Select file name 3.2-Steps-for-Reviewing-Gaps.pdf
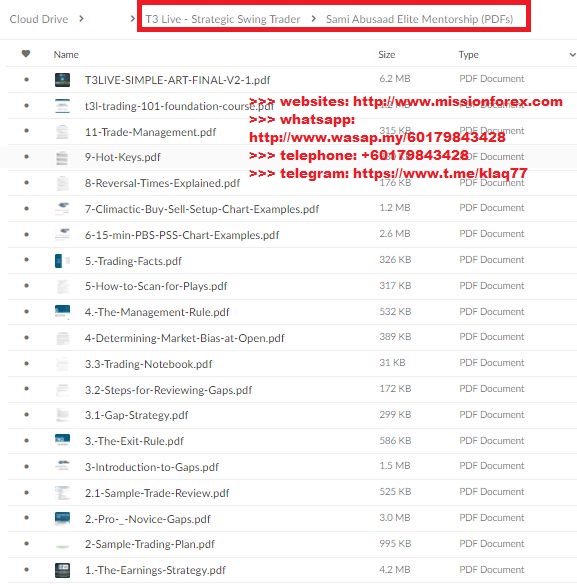577x584 pixels. 168,390
